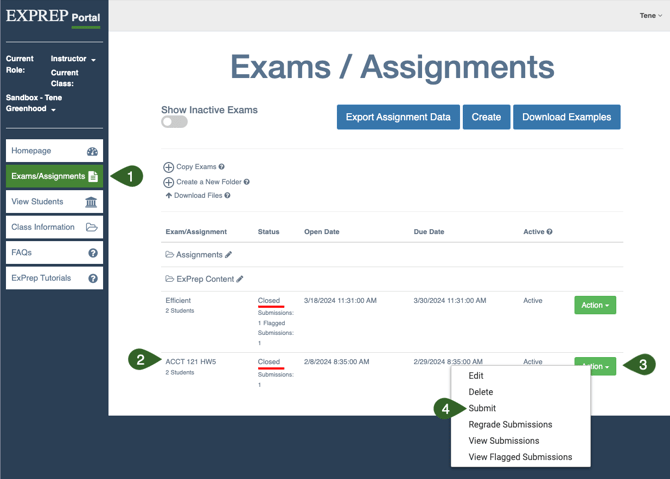Click the View Students building icon

tap(91, 202)
